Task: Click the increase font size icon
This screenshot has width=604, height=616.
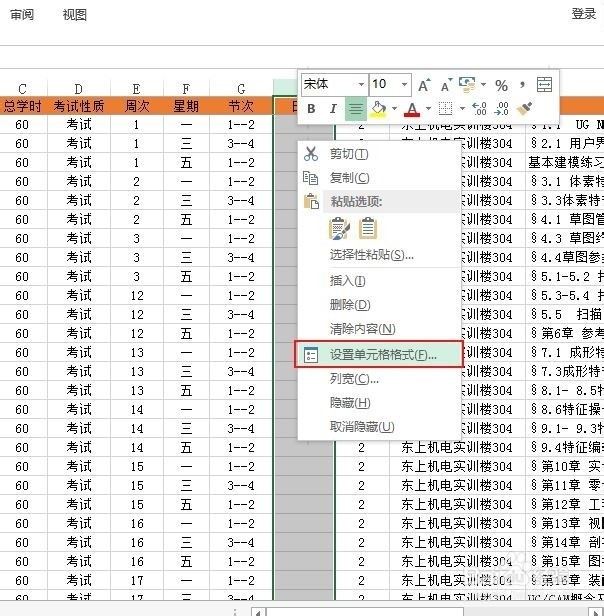Action: [x=424, y=85]
